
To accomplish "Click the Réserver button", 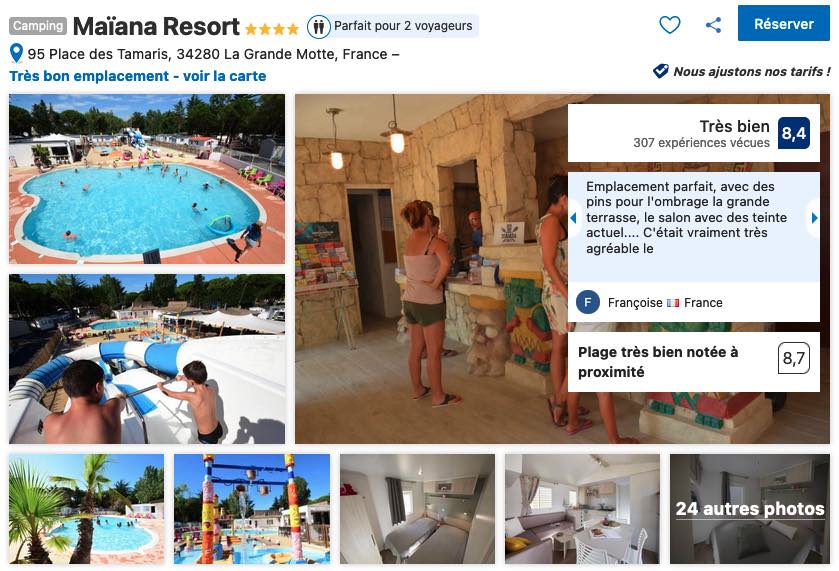I will coord(783,24).
